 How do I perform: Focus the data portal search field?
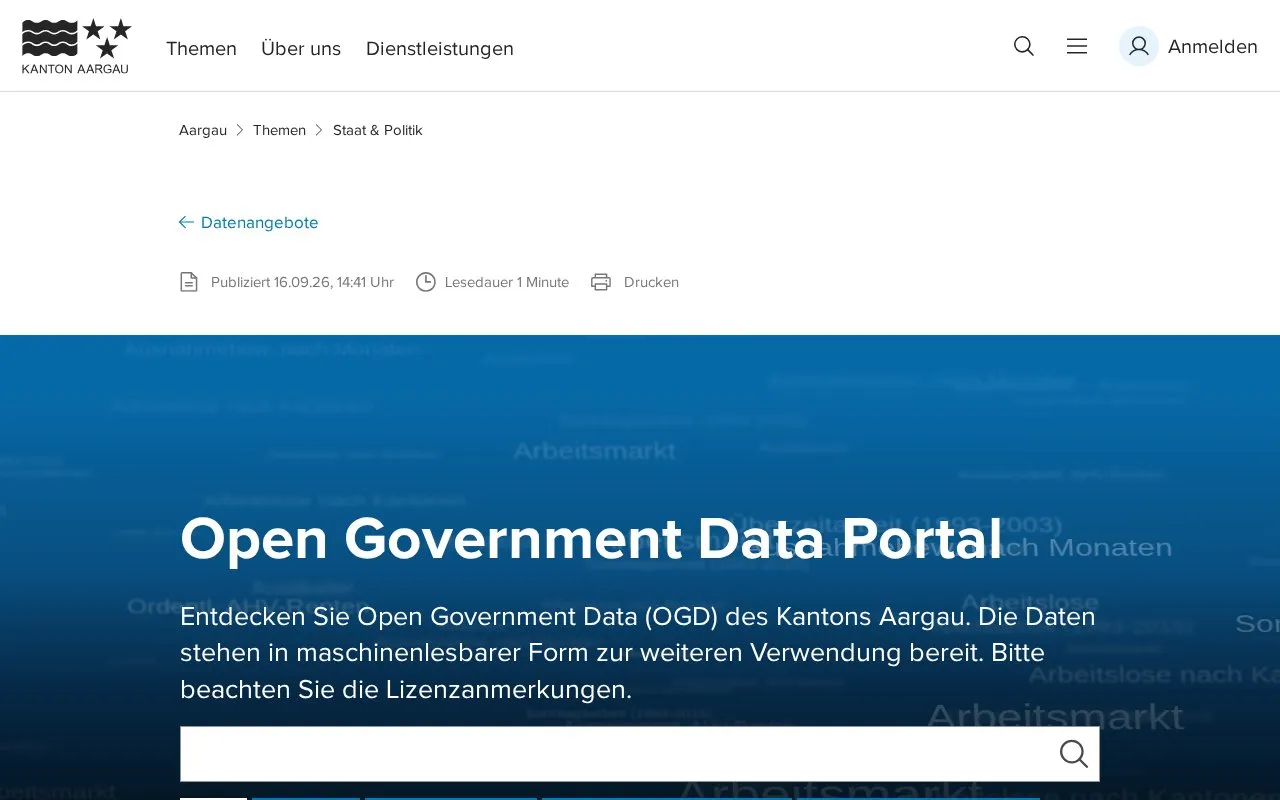point(640,754)
